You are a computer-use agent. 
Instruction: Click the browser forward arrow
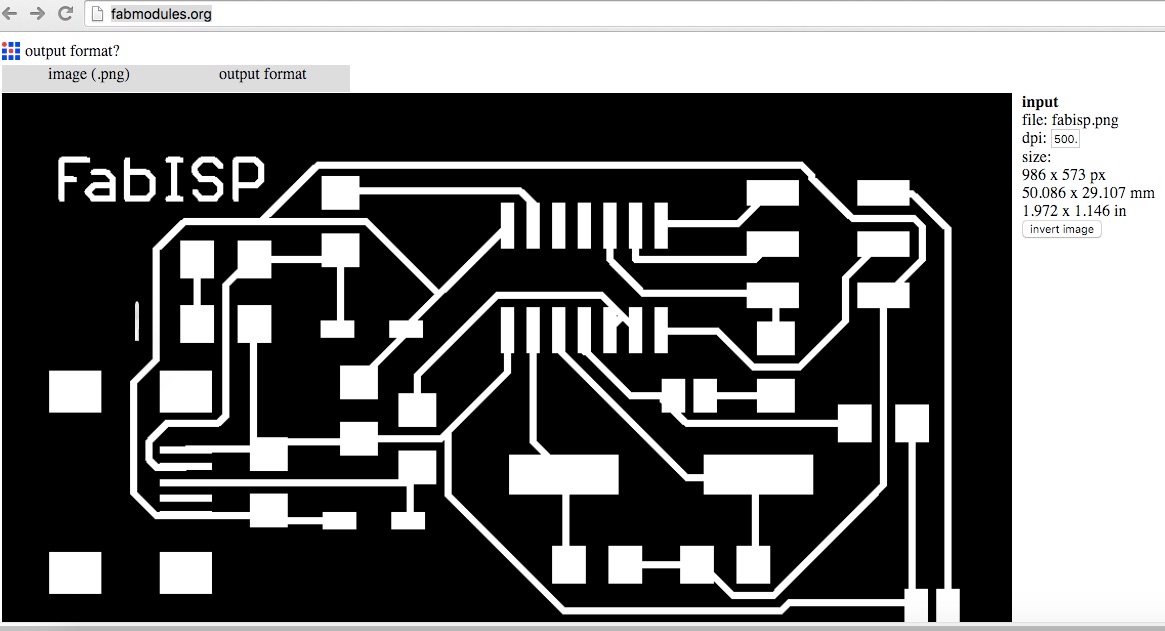pos(37,13)
